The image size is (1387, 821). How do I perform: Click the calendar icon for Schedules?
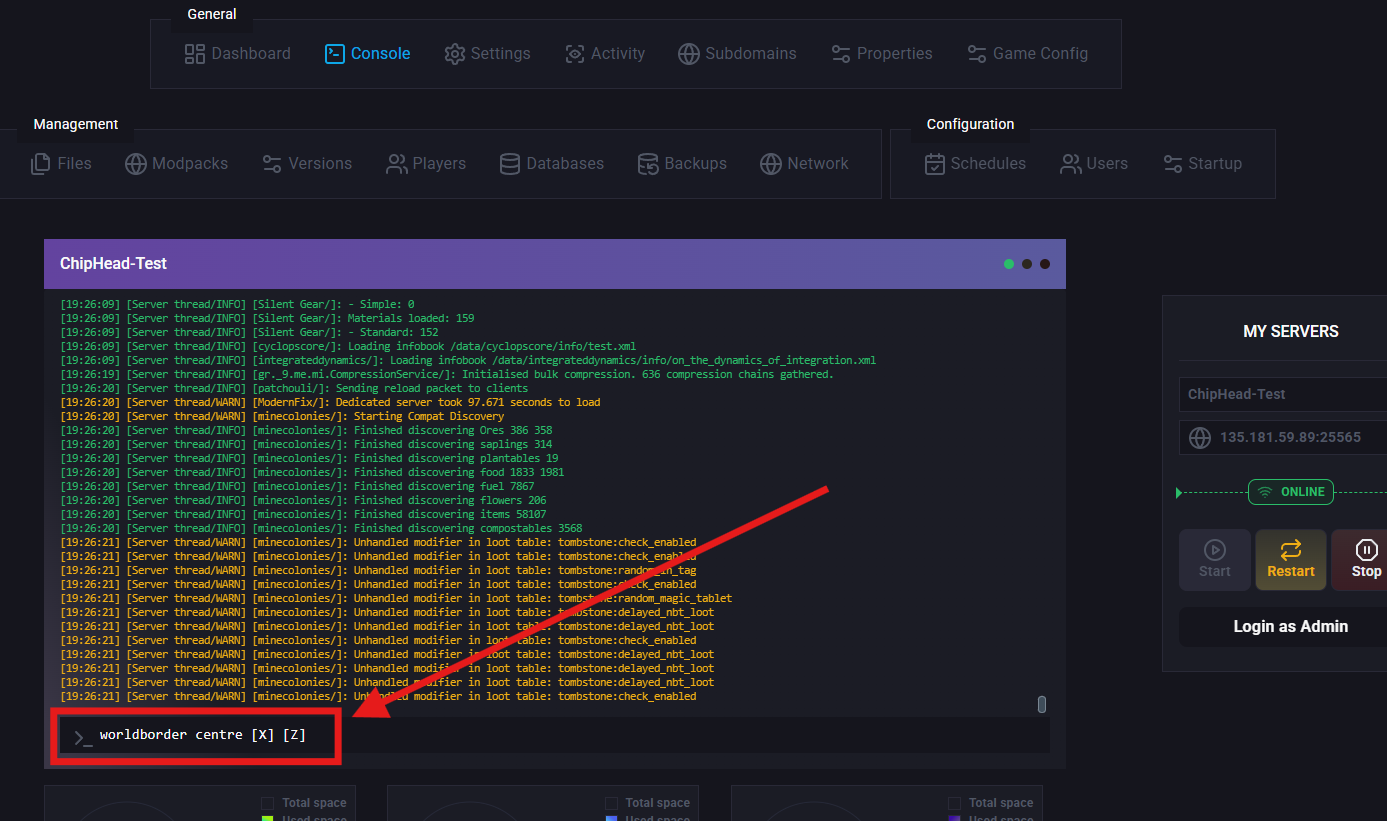(935, 164)
